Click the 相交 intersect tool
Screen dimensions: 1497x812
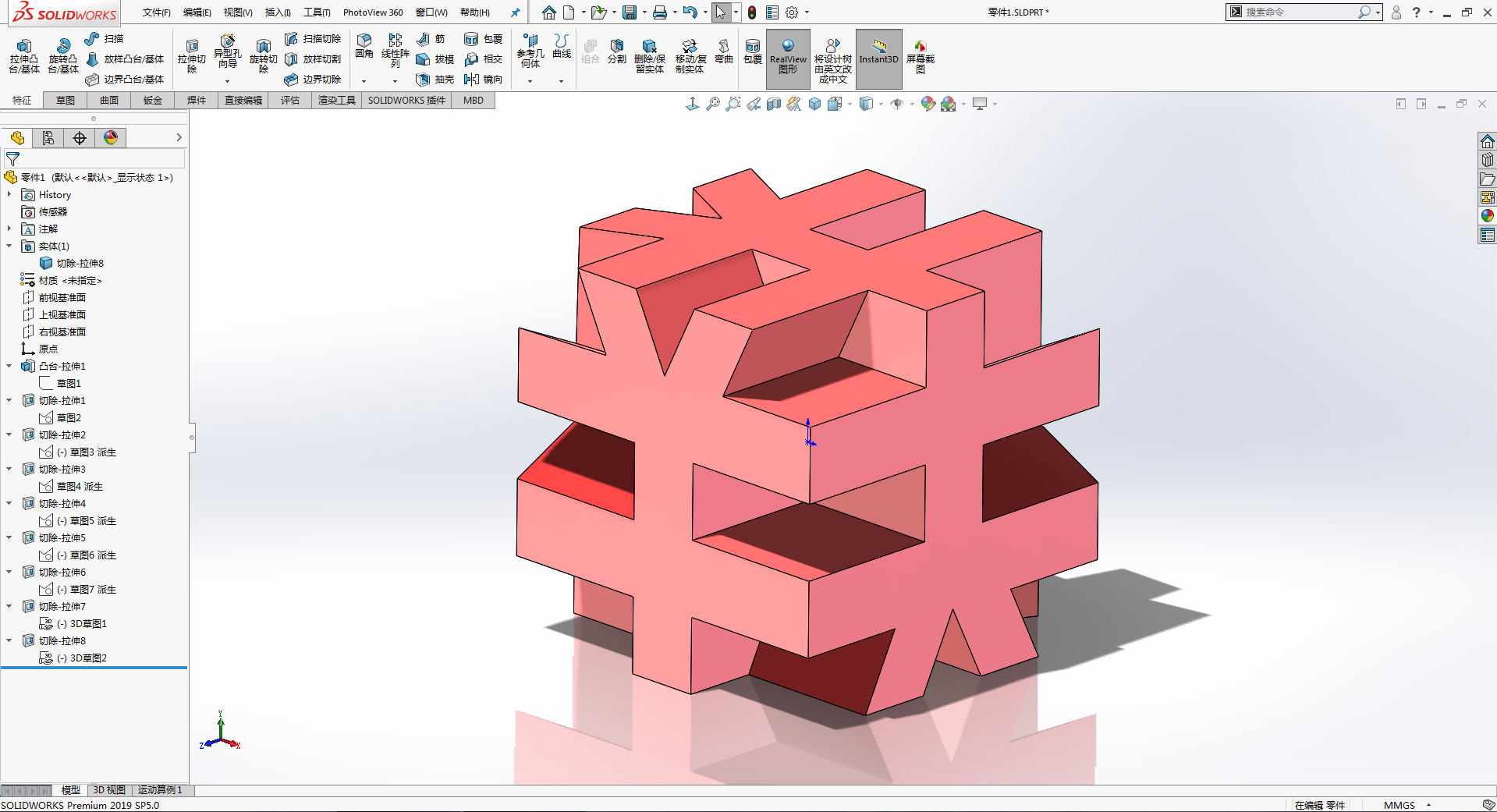(x=484, y=59)
